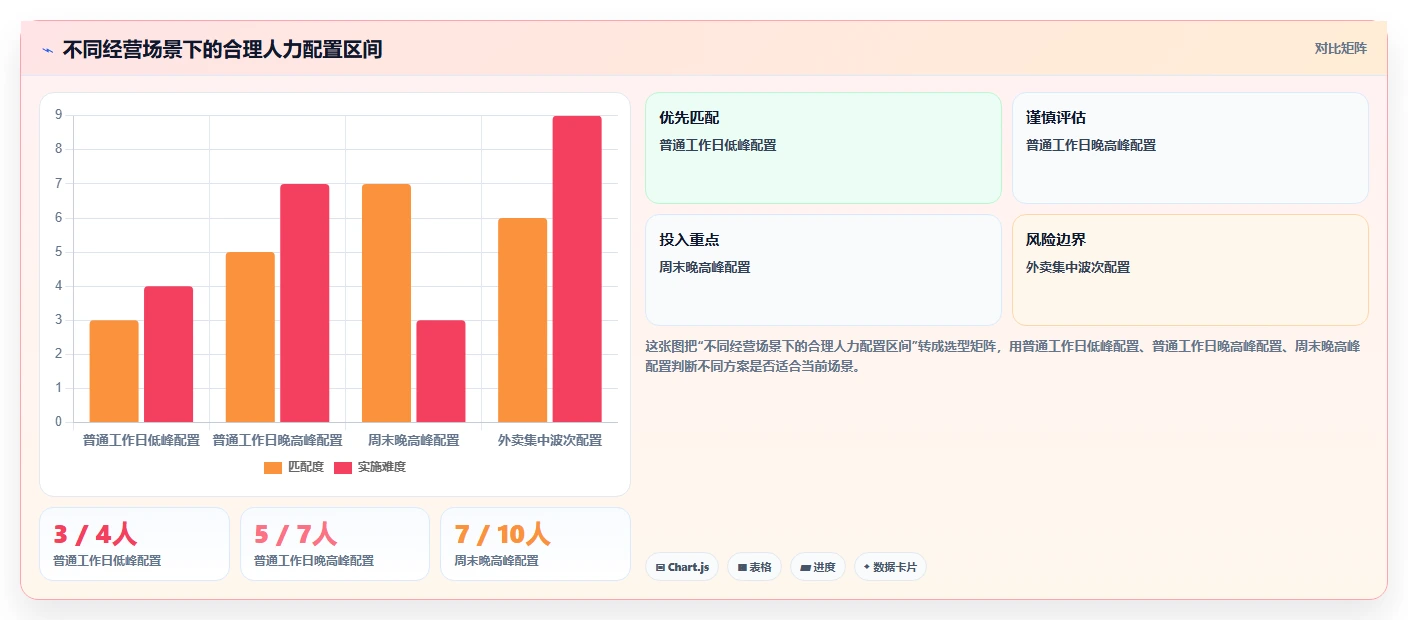Click the x-axis label 普通工作日低峰配置
This screenshot has height=620, width=1408.
[141, 440]
